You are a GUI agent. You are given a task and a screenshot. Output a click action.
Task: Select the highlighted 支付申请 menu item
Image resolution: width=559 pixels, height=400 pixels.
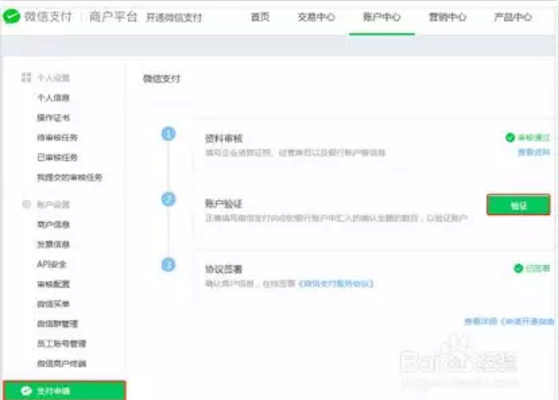coord(65,390)
